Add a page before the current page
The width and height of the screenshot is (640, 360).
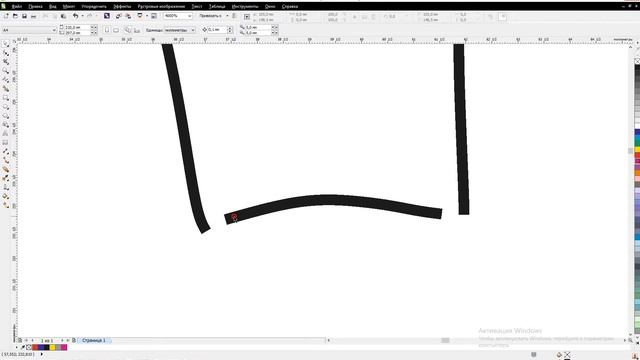(x=20, y=340)
